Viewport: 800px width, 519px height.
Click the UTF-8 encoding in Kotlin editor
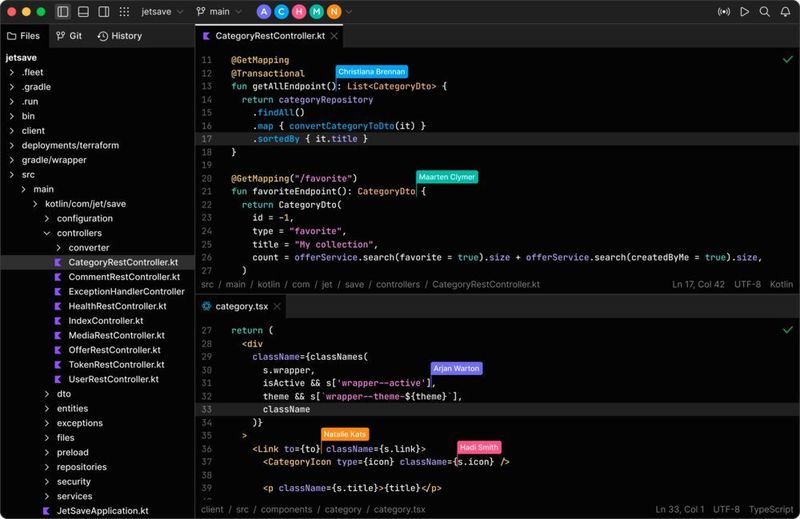pos(747,284)
